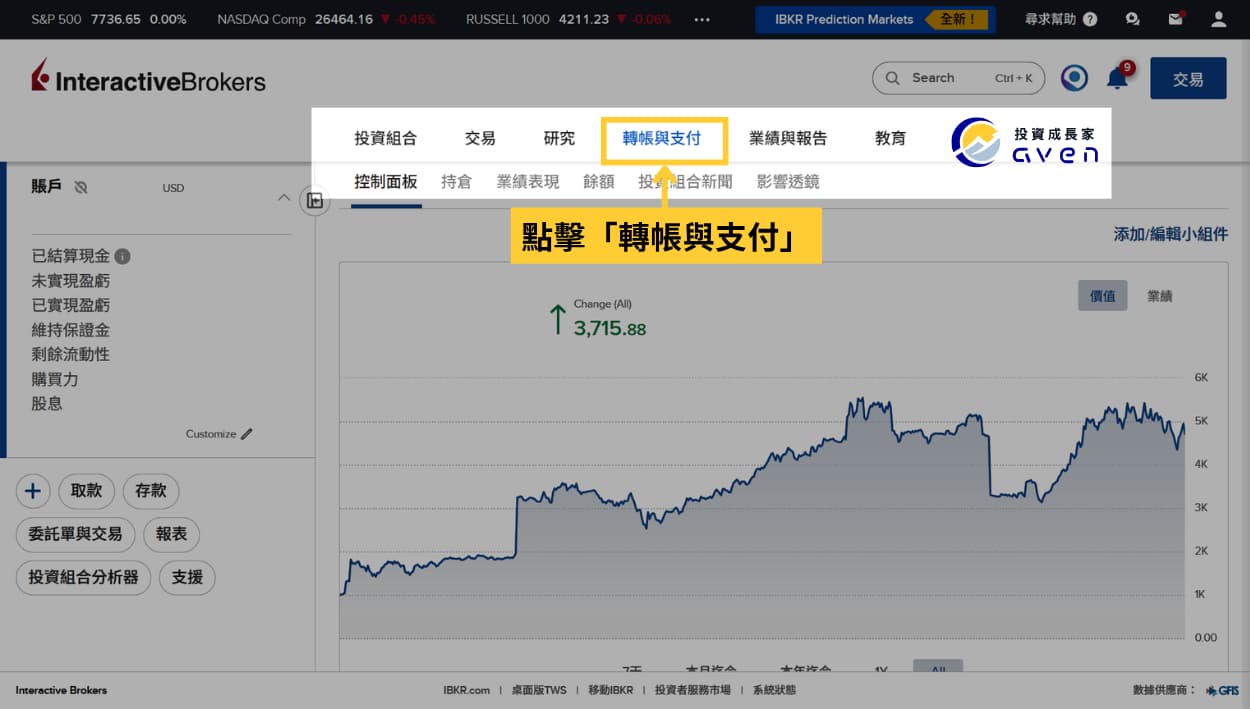Screen dimensions: 1250x709
Task: Collapse the 賬戶 panel chevron
Action: pos(283,198)
